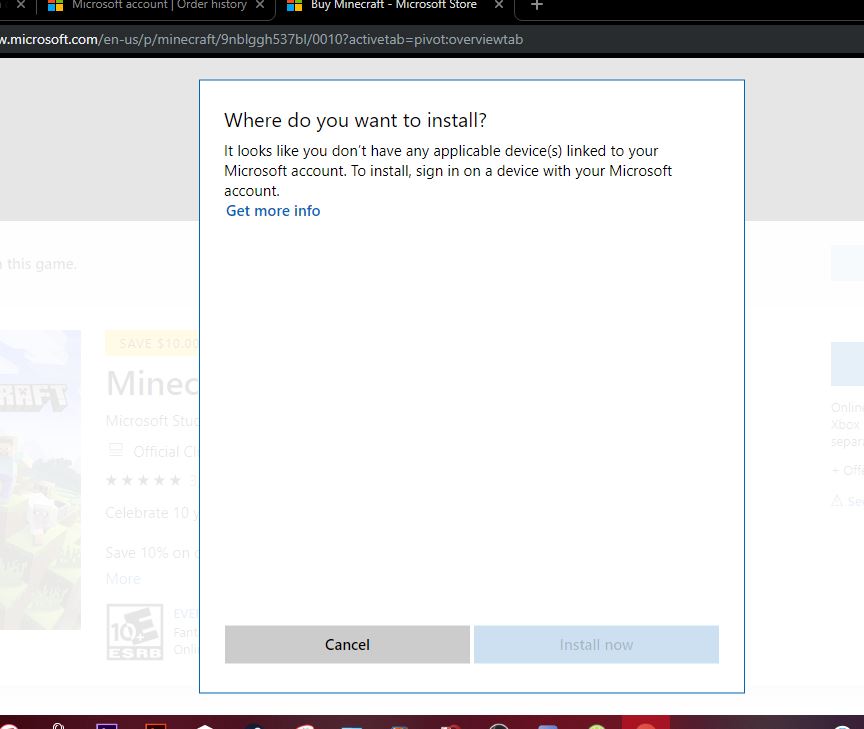This screenshot has height=729, width=864.
Task: Open the Get more info link
Action: tap(273, 211)
